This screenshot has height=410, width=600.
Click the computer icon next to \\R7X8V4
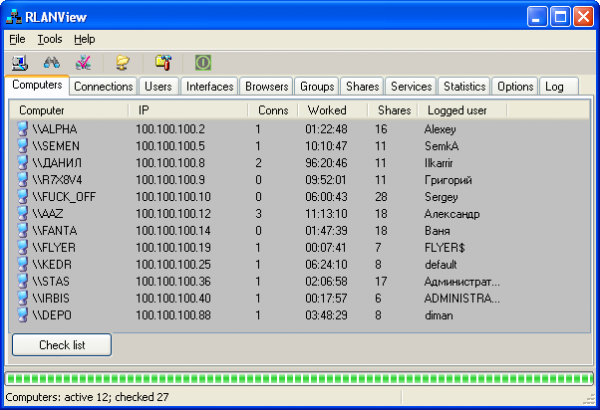pos(23,180)
